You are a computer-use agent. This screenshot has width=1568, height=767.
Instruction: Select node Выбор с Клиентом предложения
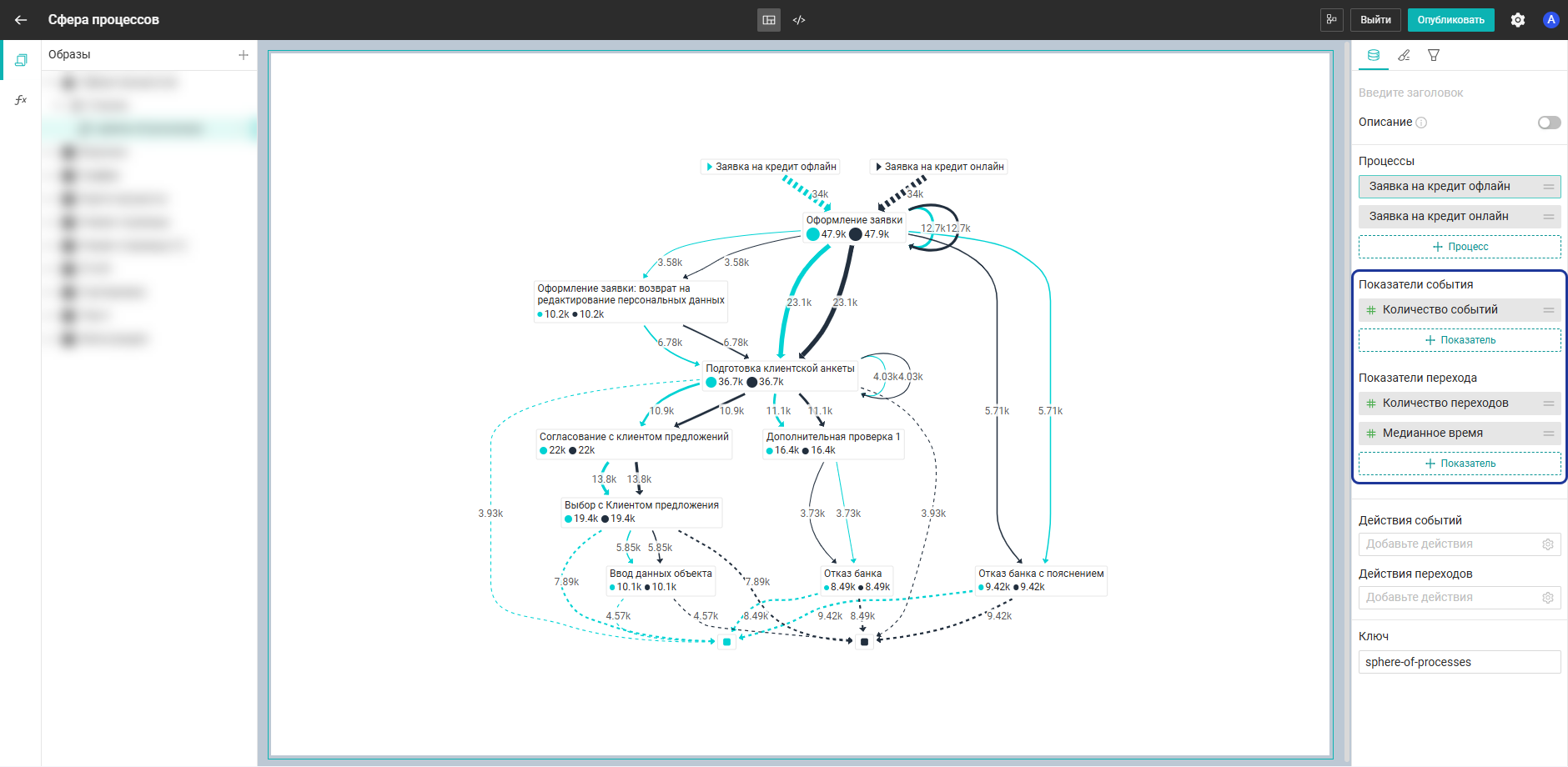point(641,512)
